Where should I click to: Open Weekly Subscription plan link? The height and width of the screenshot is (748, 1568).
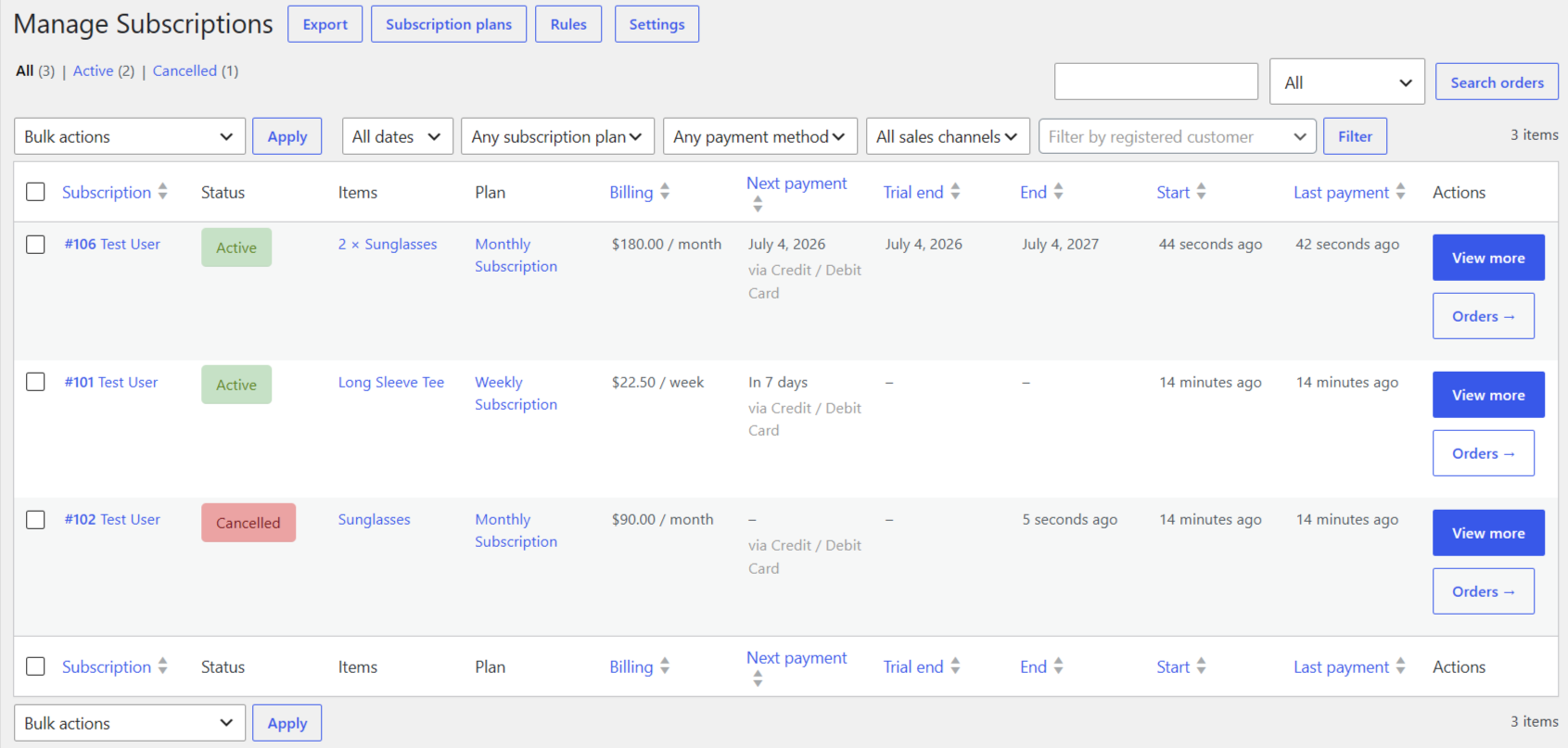point(516,393)
